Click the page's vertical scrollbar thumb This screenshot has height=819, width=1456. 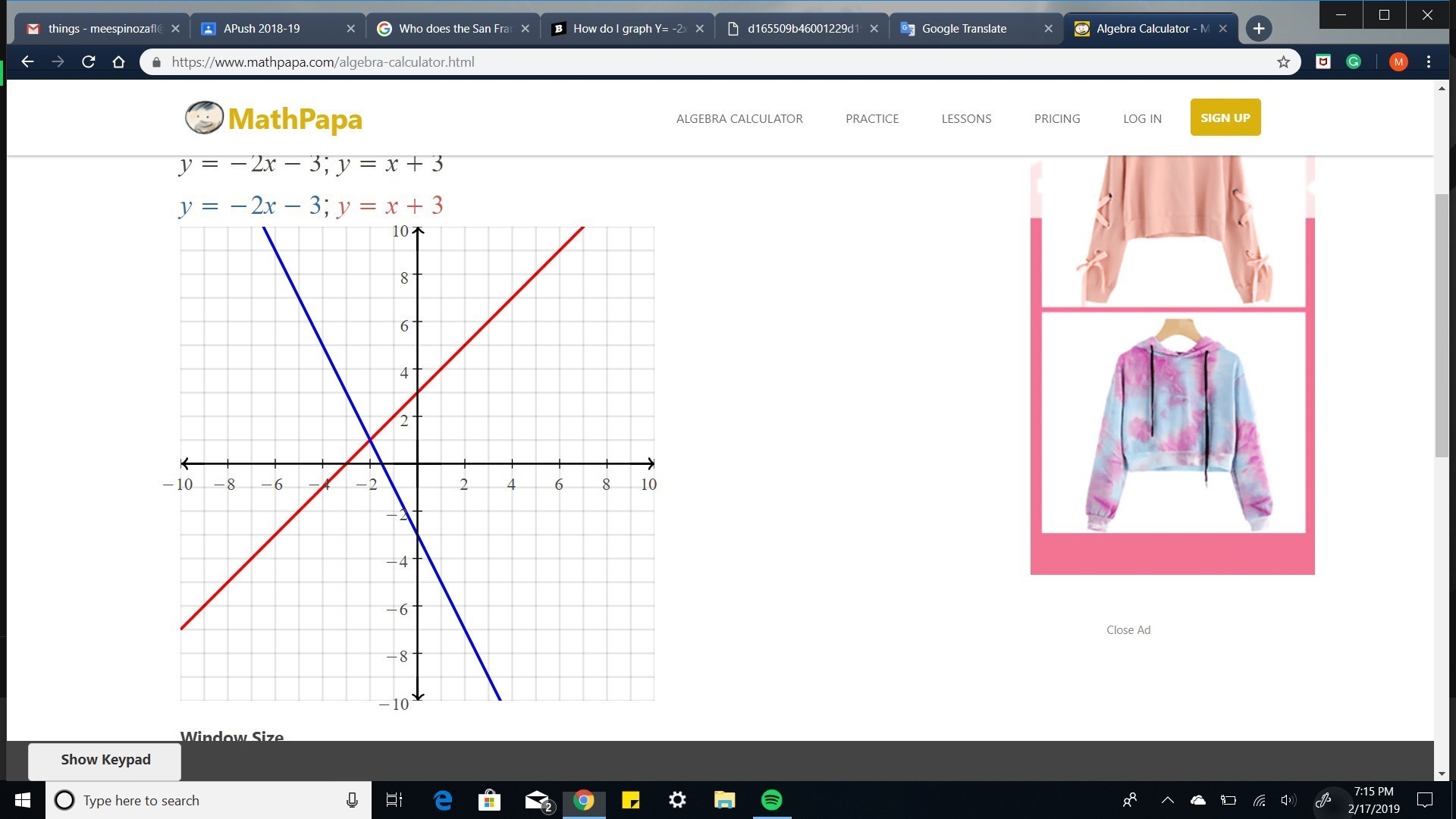click(1441, 326)
